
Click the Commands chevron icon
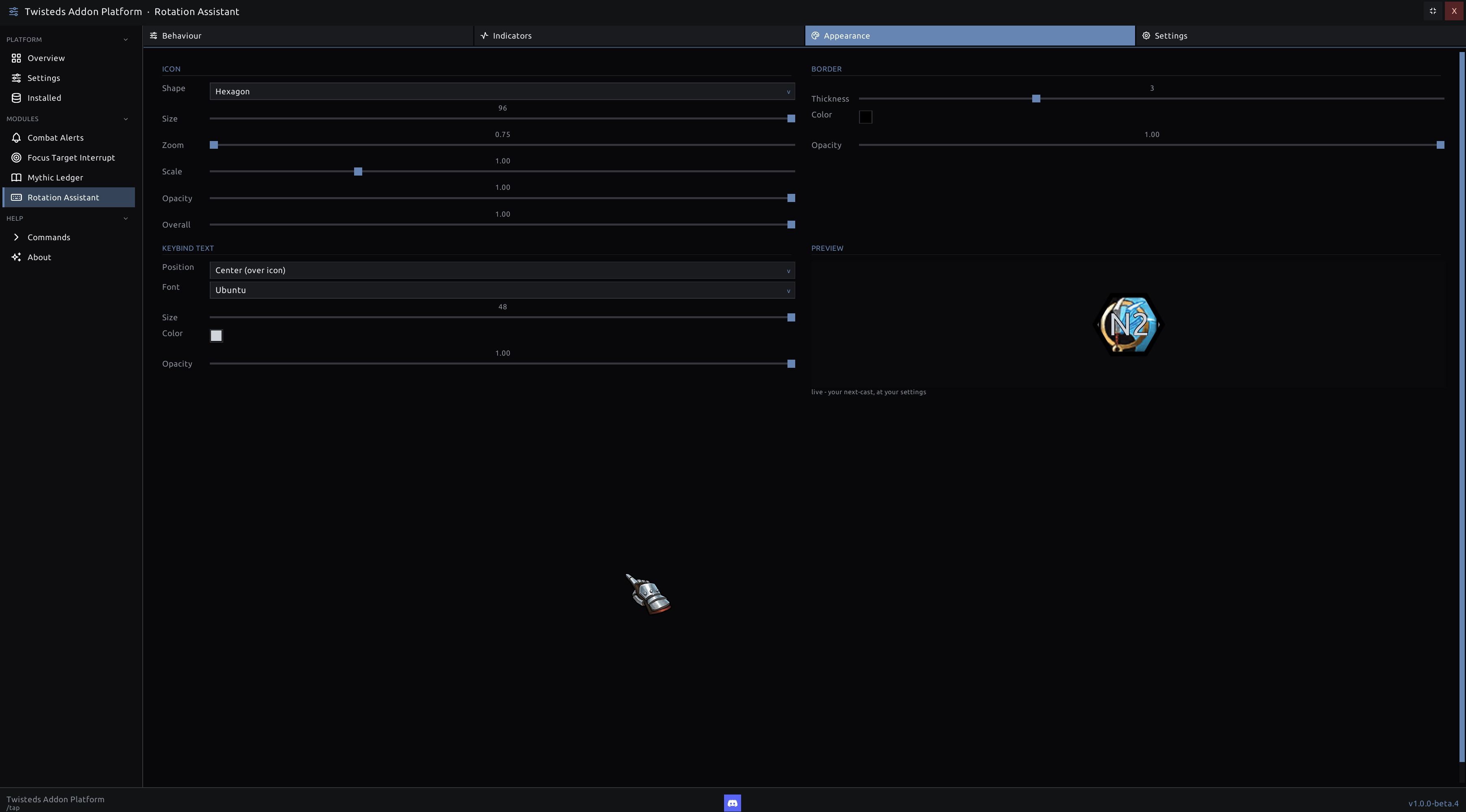click(x=17, y=237)
